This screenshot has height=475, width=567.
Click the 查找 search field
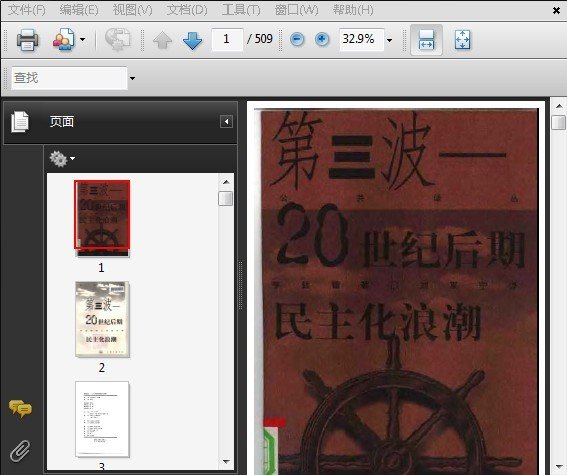point(69,78)
